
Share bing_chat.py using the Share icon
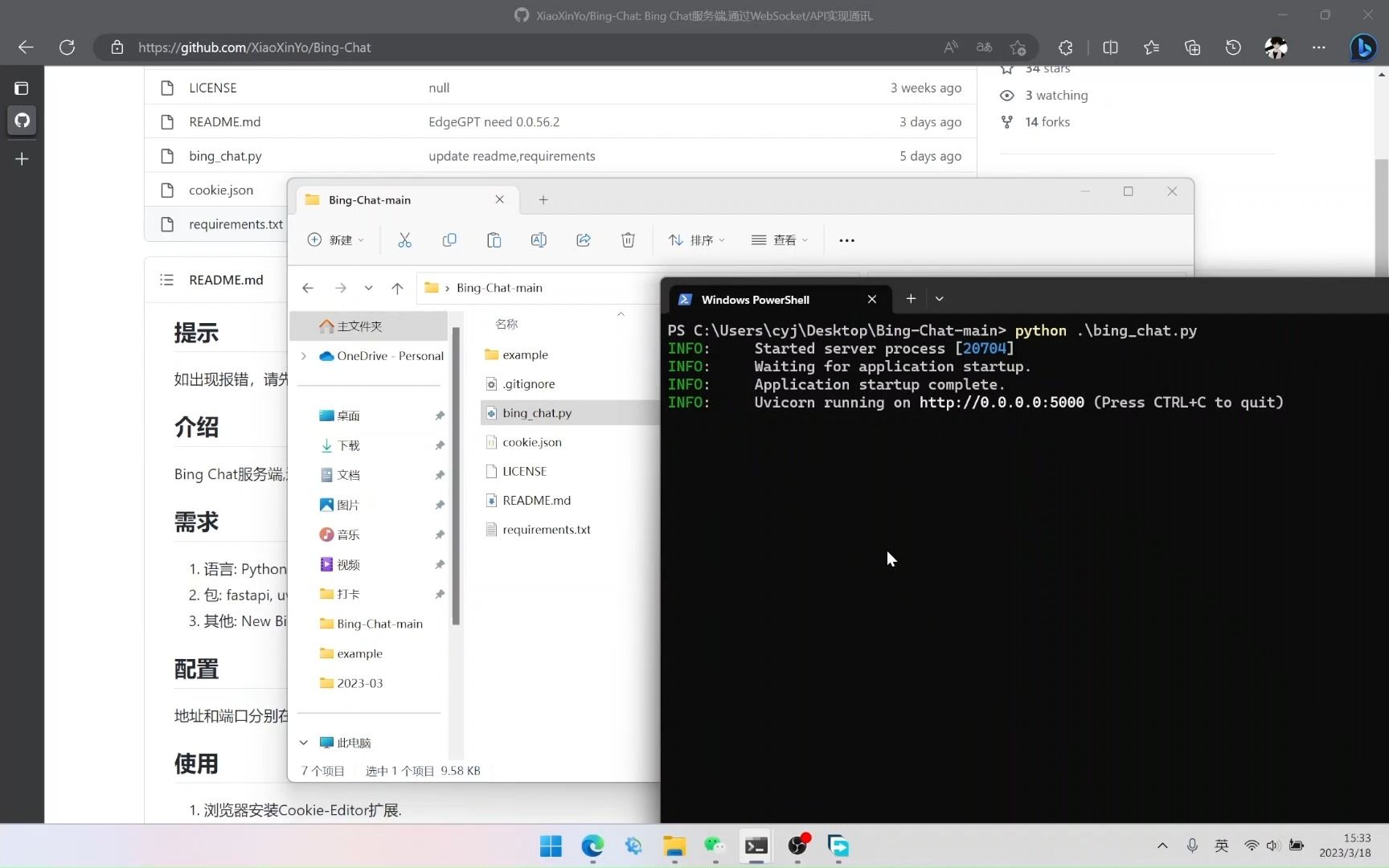click(584, 240)
